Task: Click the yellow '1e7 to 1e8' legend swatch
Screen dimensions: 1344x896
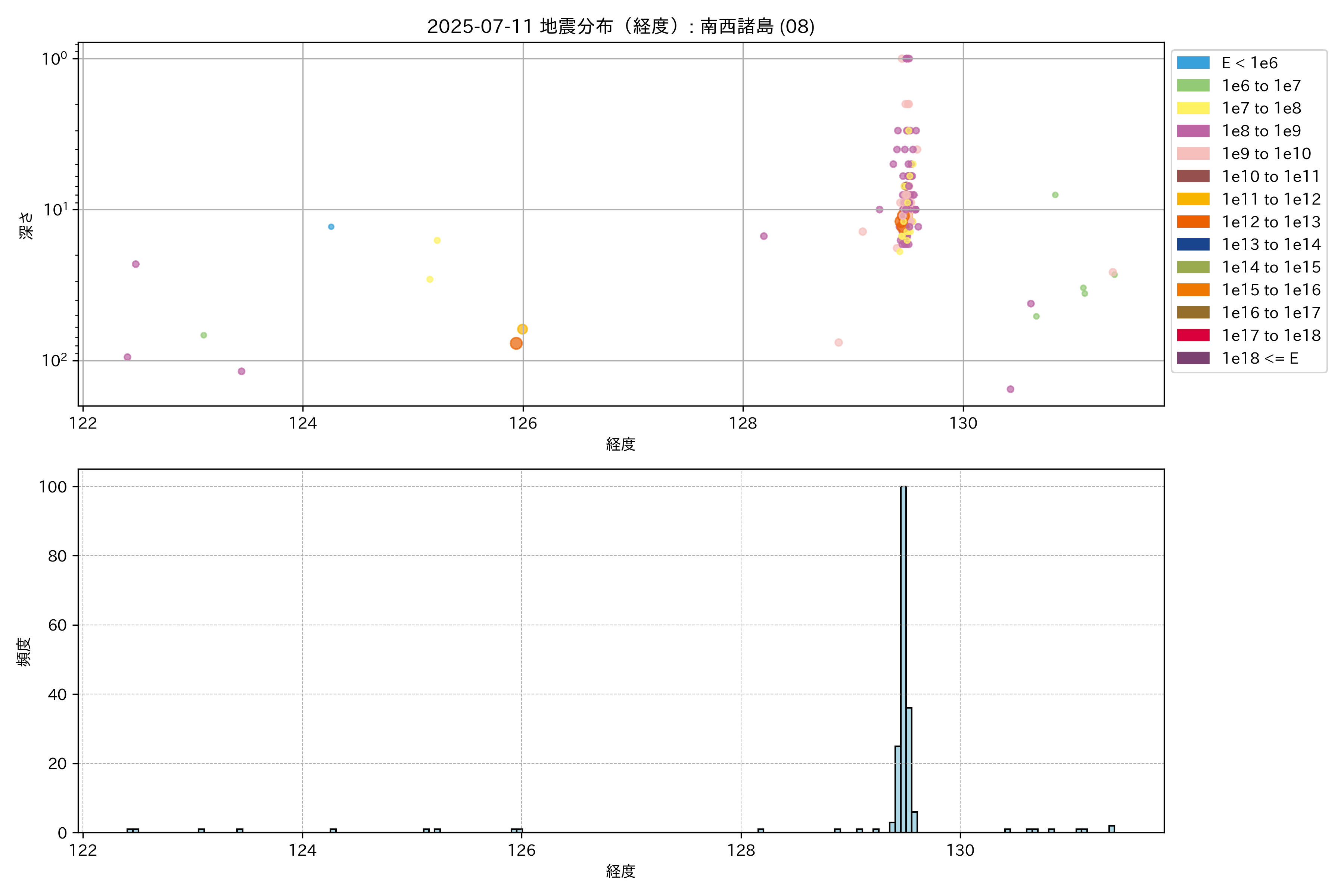Action: [1193, 108]
